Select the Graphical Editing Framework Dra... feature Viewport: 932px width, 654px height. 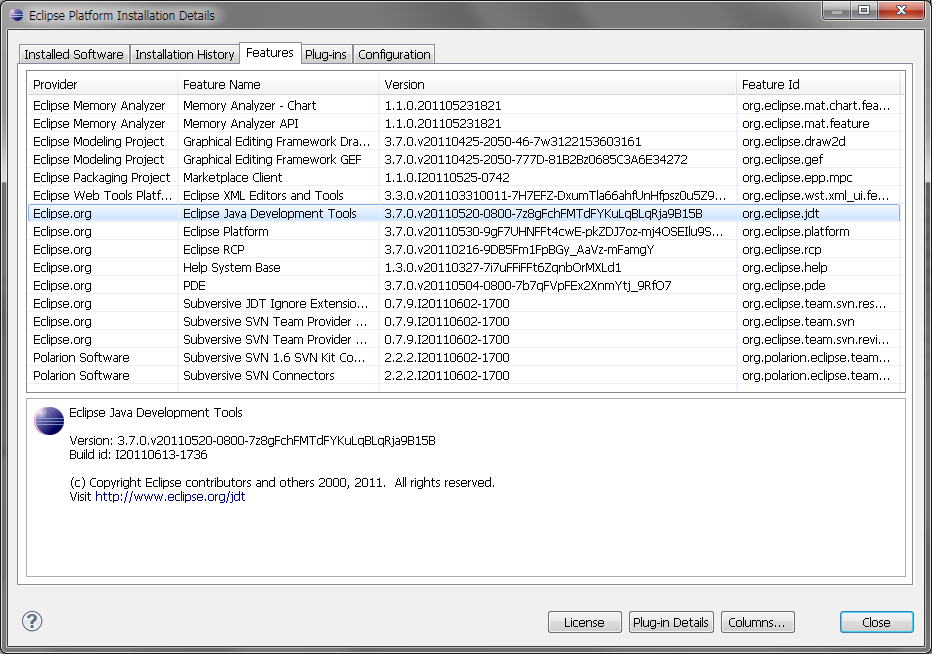[x=276, y=142]
